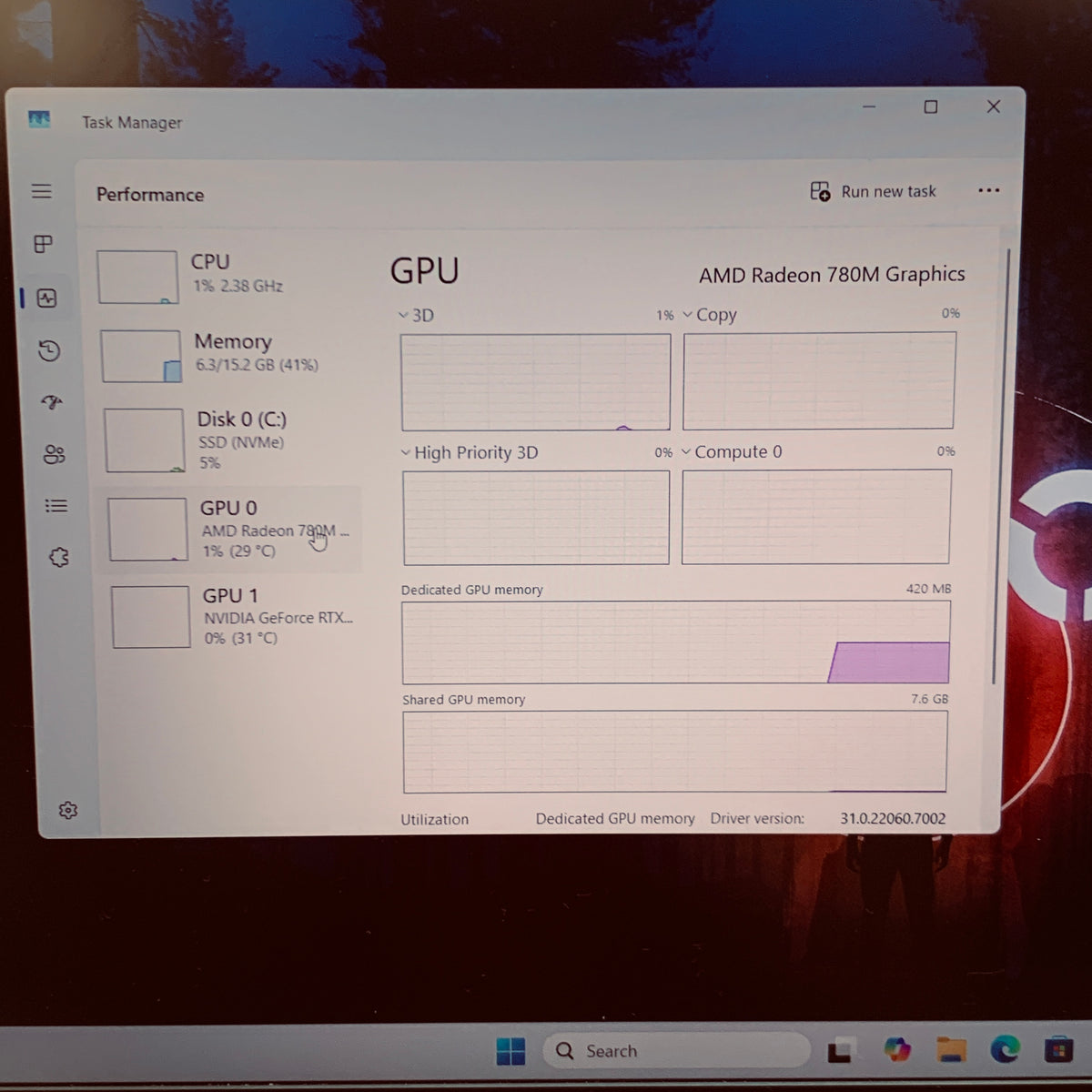
Task: Click the Copy engine usage graph
Action: point(819,380)
